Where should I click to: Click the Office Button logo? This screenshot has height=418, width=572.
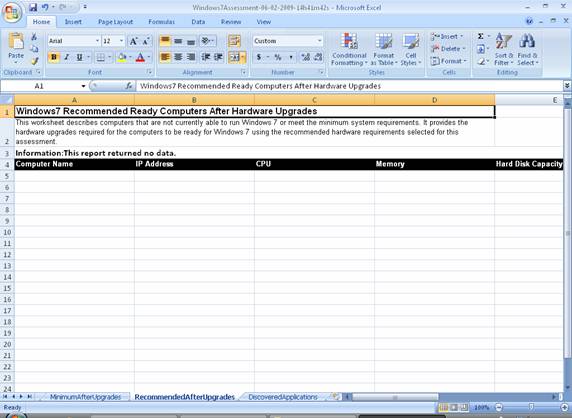(x=12, y=12)
